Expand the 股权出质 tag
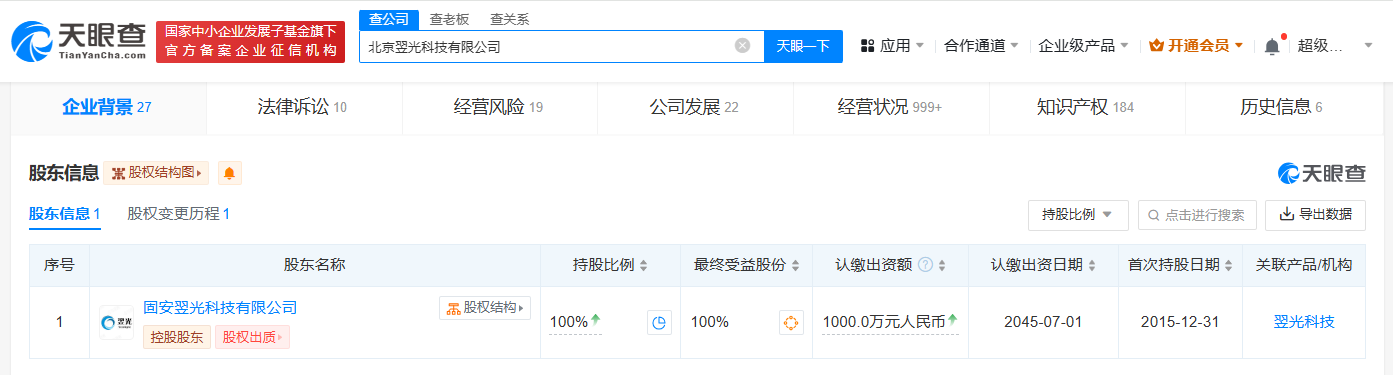This screenshot has height=375, width=1393. (252, 338)
